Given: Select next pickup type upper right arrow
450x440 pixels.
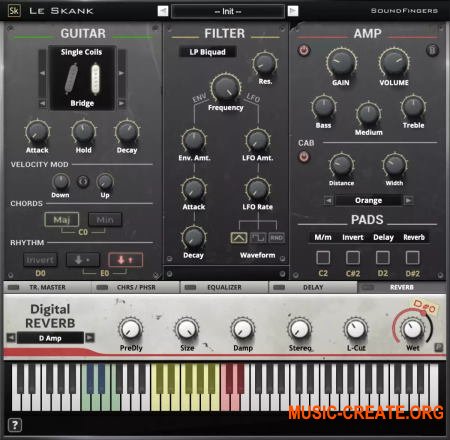Looking at the screenshot, I should click(x=121, y=73).
